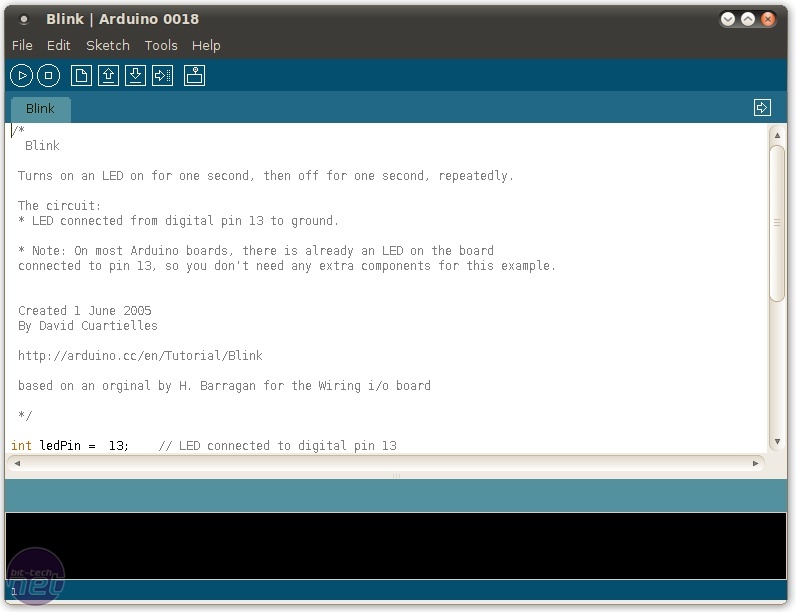Select the Blink sketch tab
Screen dimensions: 796x612
(x=41, y=109)
